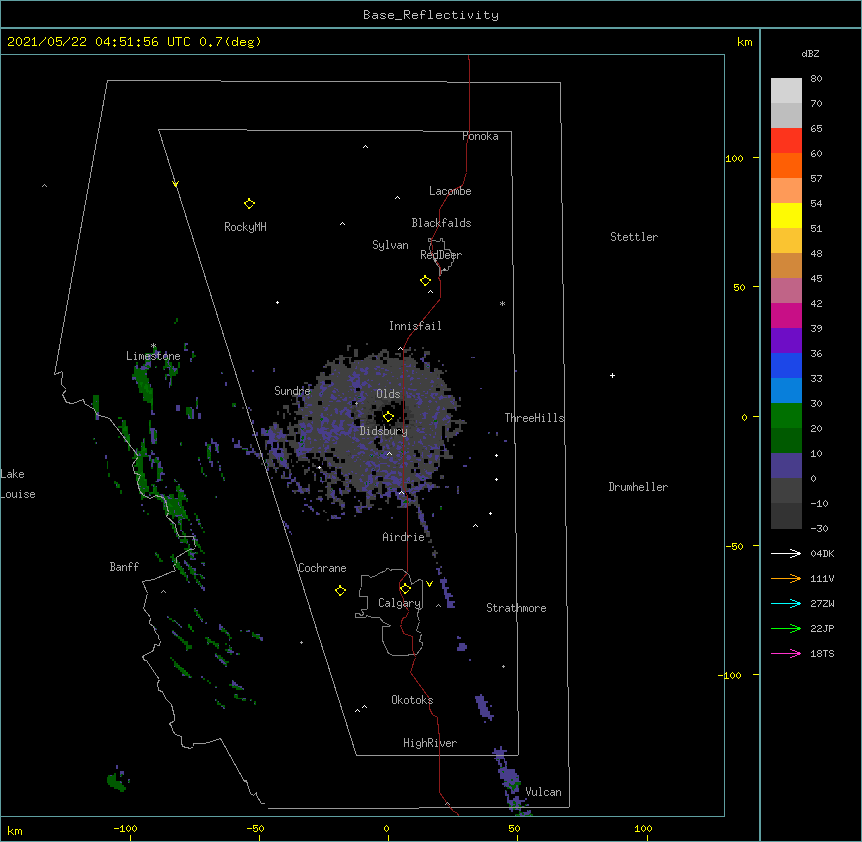Click the Olds town label

(x=388, y=394)
